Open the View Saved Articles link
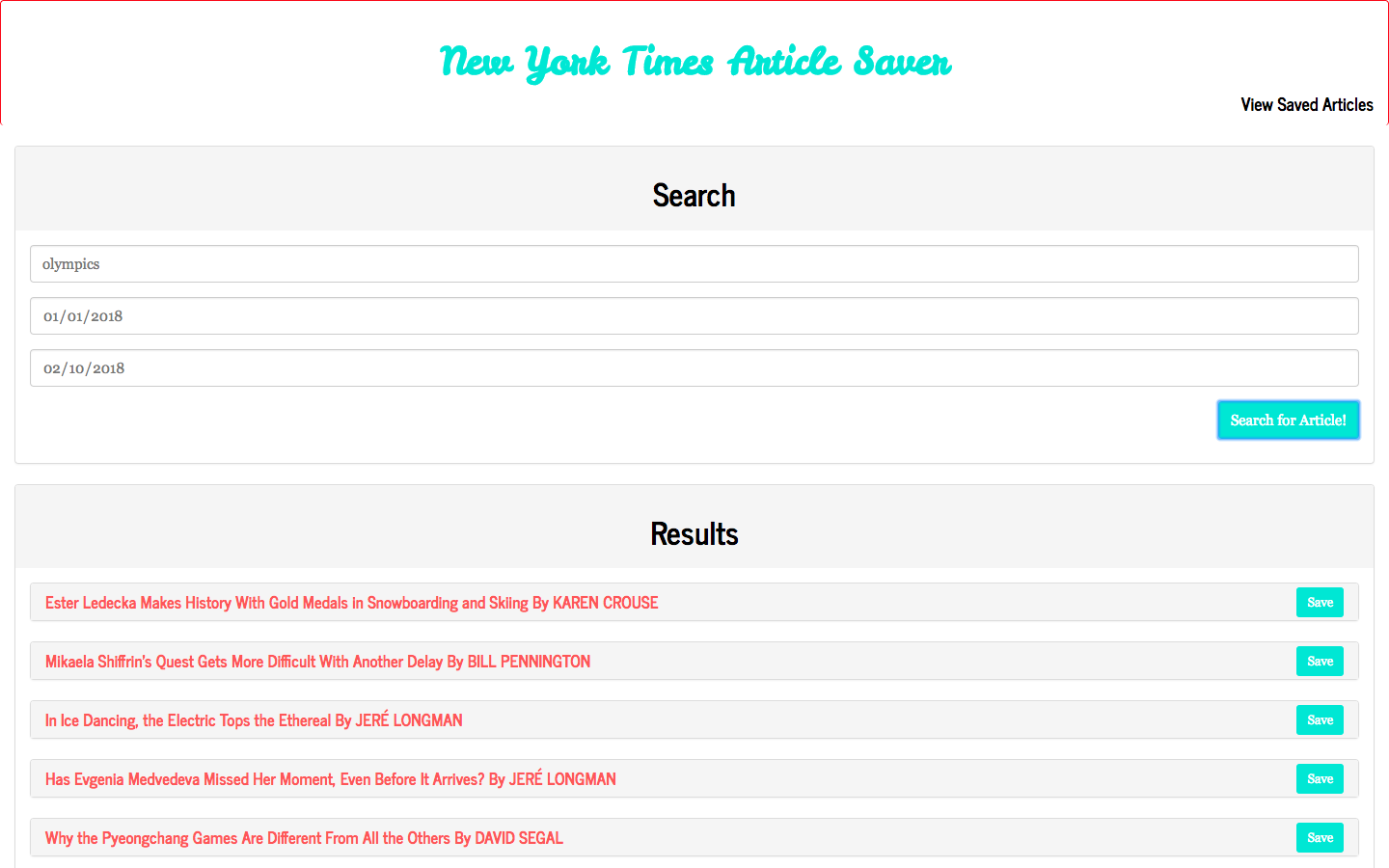Image resolution: width=1389 pixels, height=868 pixels. [x=1306, y=104]
